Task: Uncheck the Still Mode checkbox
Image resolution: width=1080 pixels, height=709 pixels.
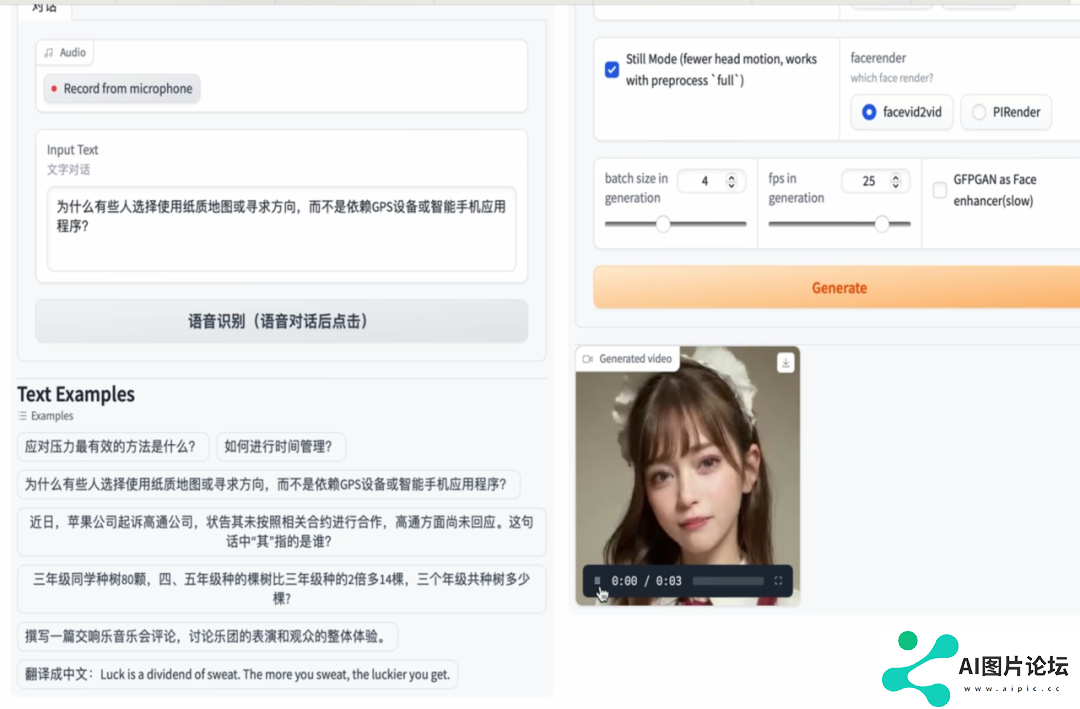Action: pyautogui.click(x=612, y=70)
